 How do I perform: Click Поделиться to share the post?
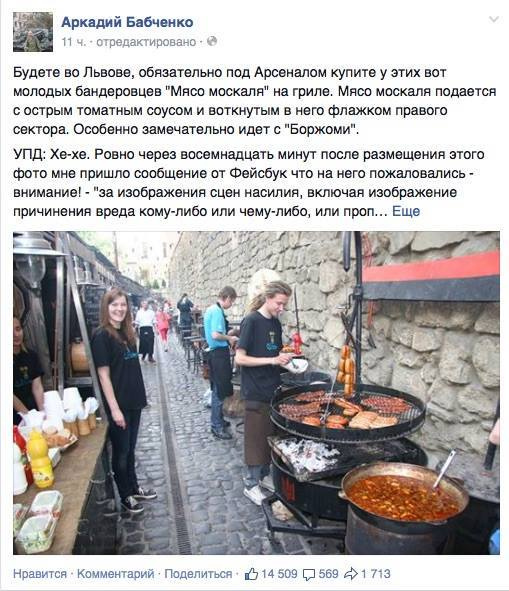click(198, 574)
